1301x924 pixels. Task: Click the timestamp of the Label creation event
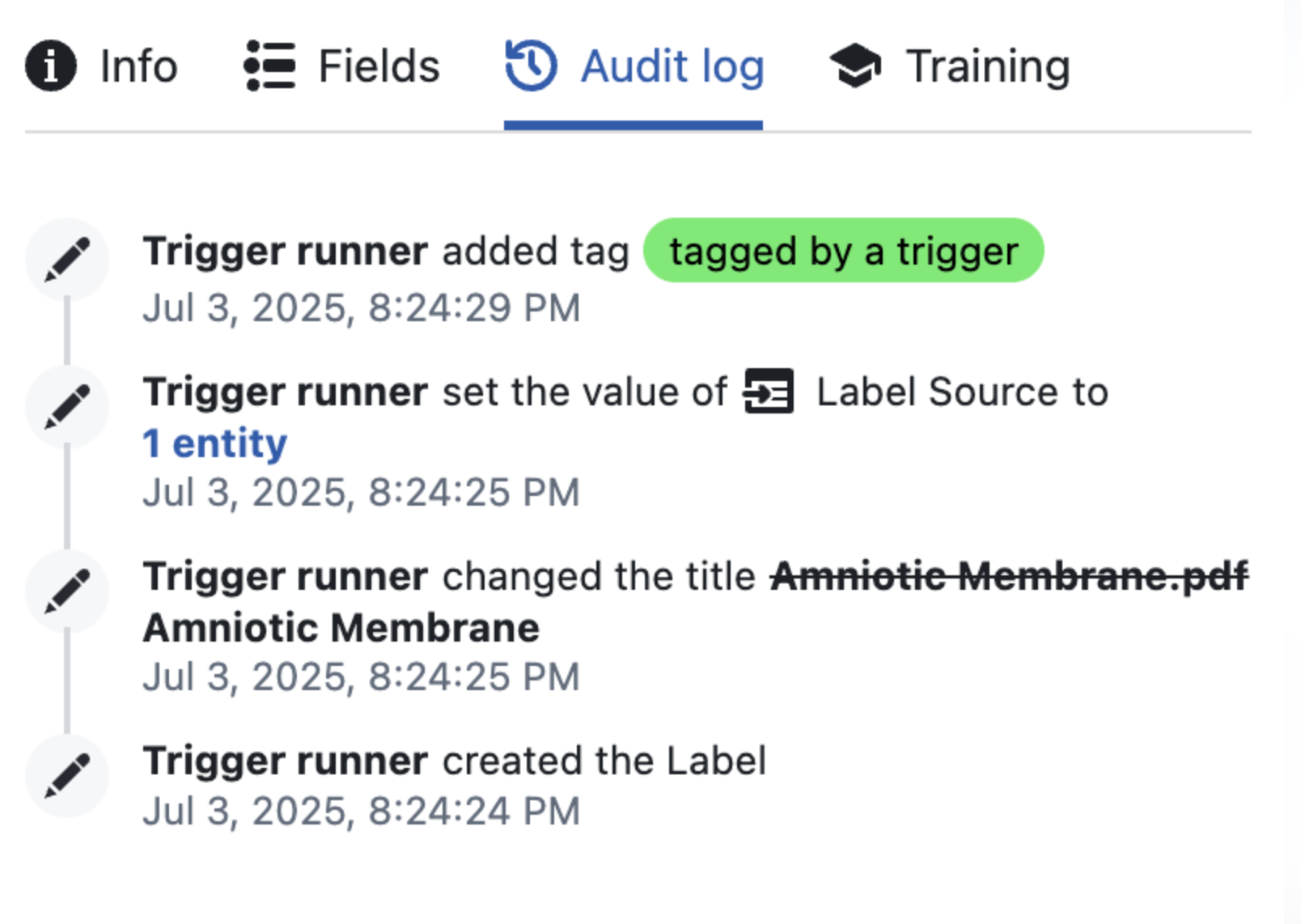[x=362, y=810]
